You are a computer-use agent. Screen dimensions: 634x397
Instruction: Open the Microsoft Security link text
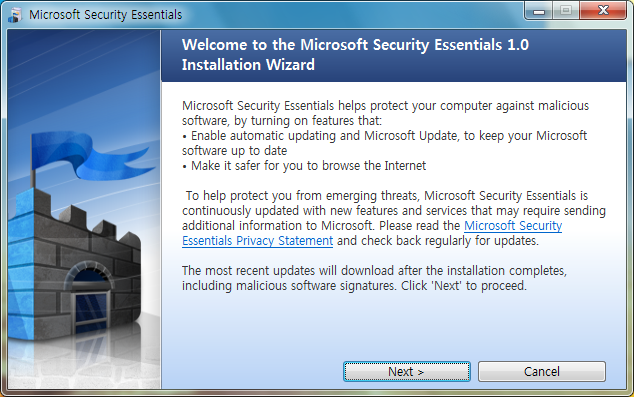pos(513,226)
